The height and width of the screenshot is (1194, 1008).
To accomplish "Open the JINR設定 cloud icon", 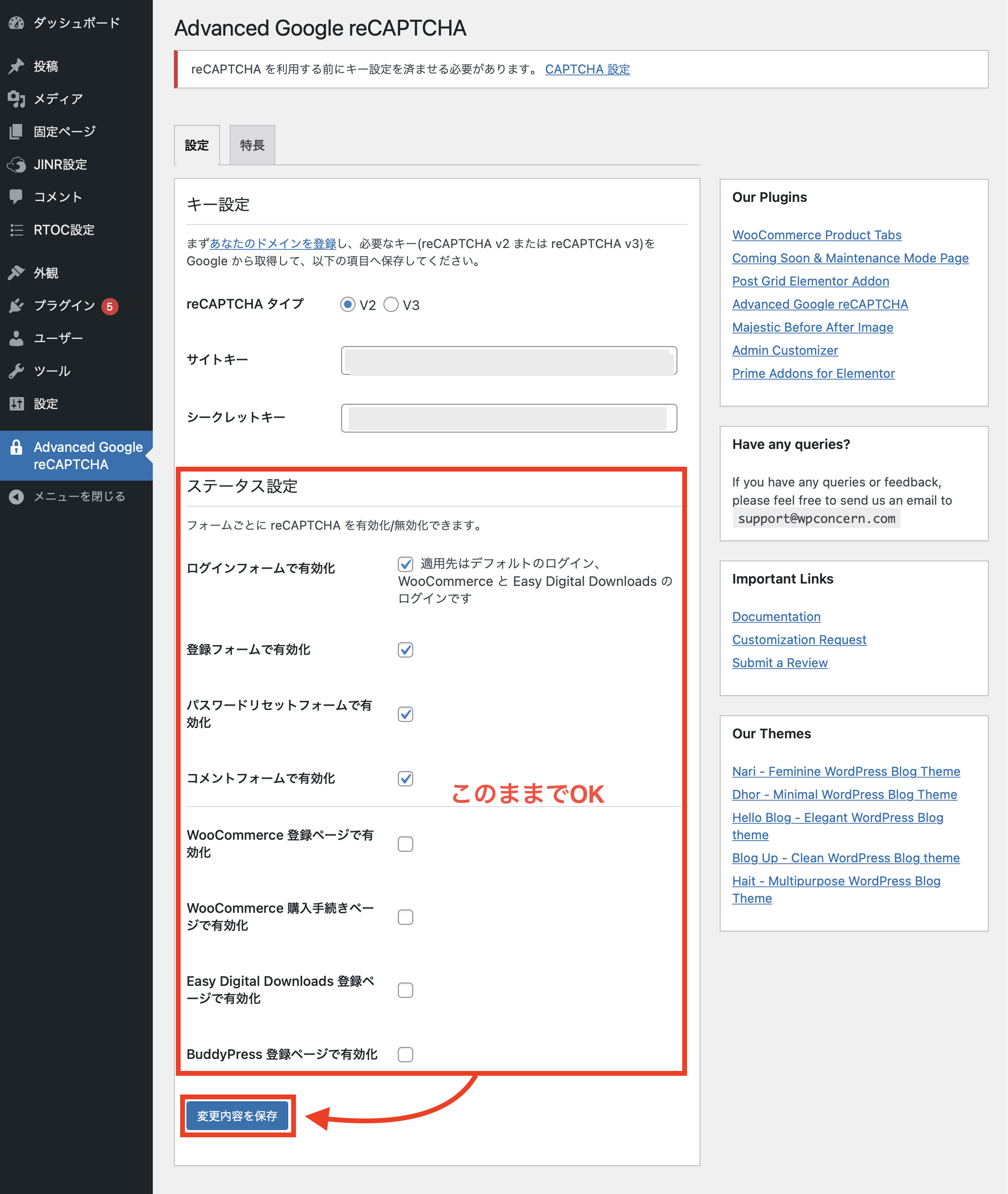I will [16, 164].
